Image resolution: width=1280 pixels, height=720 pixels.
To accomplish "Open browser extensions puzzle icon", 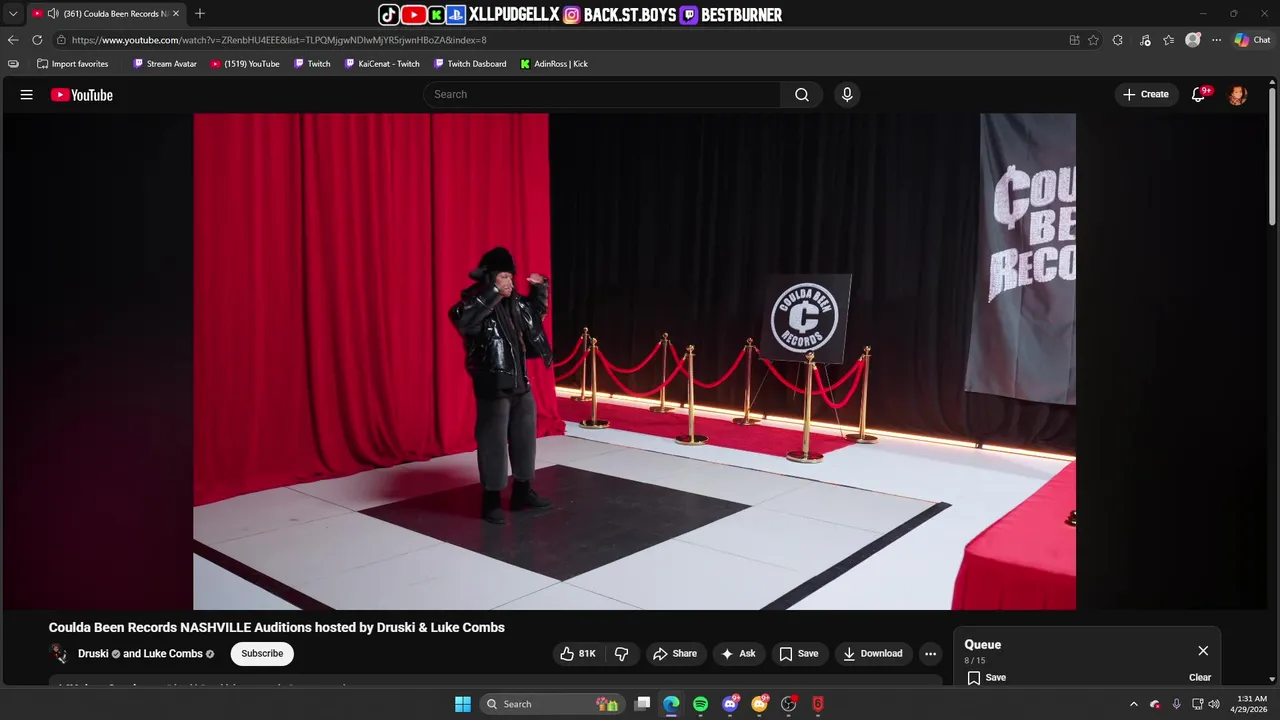I will click(x=1118, y=40).
